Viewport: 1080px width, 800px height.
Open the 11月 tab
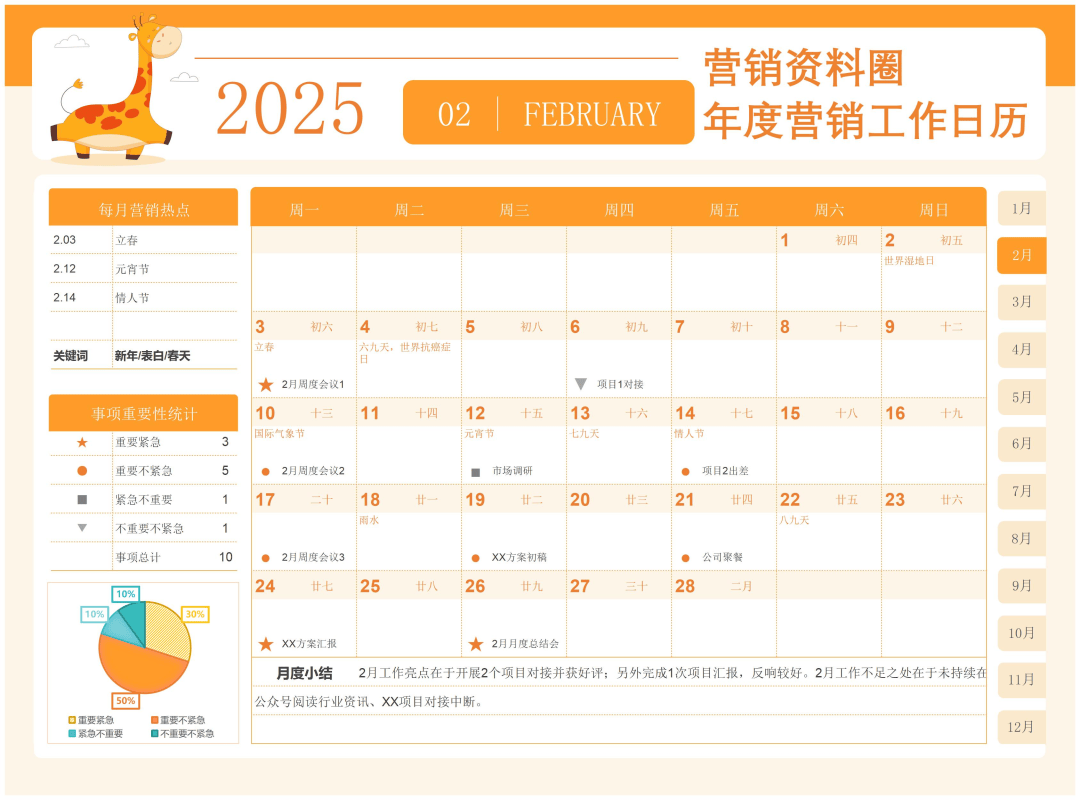coord(1021,679)
